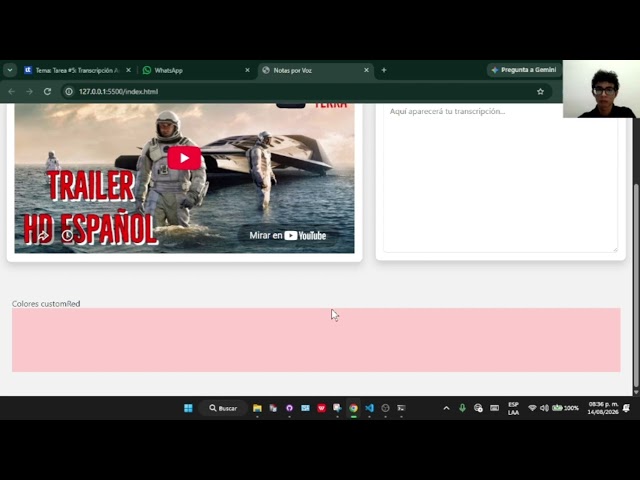Viewport: 640px width, 480px height.
Task: Click the green microphone tray icon
Action: (462, 408)
